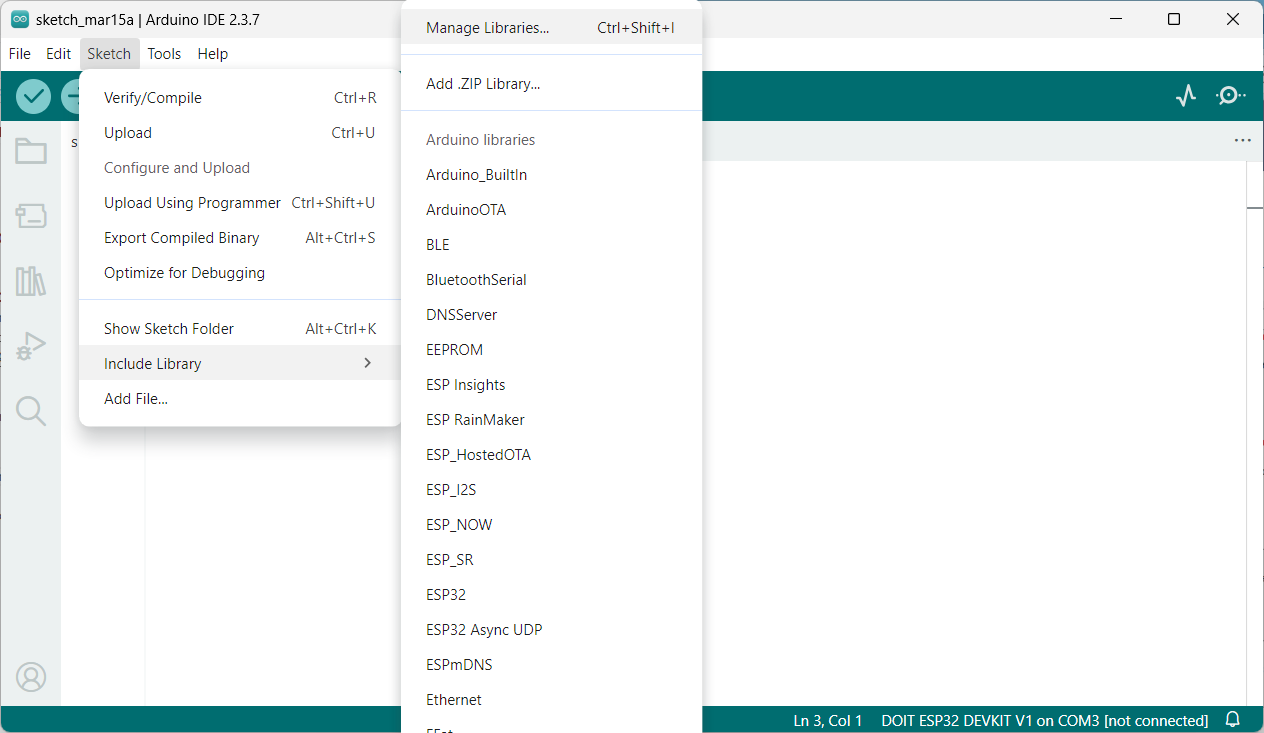Image resolution: width=1264 pixels, height=733 pixels.
Task: Click DOIT ESP32 DEVKIT V1 board status
Action: [x=1044, y=720]
